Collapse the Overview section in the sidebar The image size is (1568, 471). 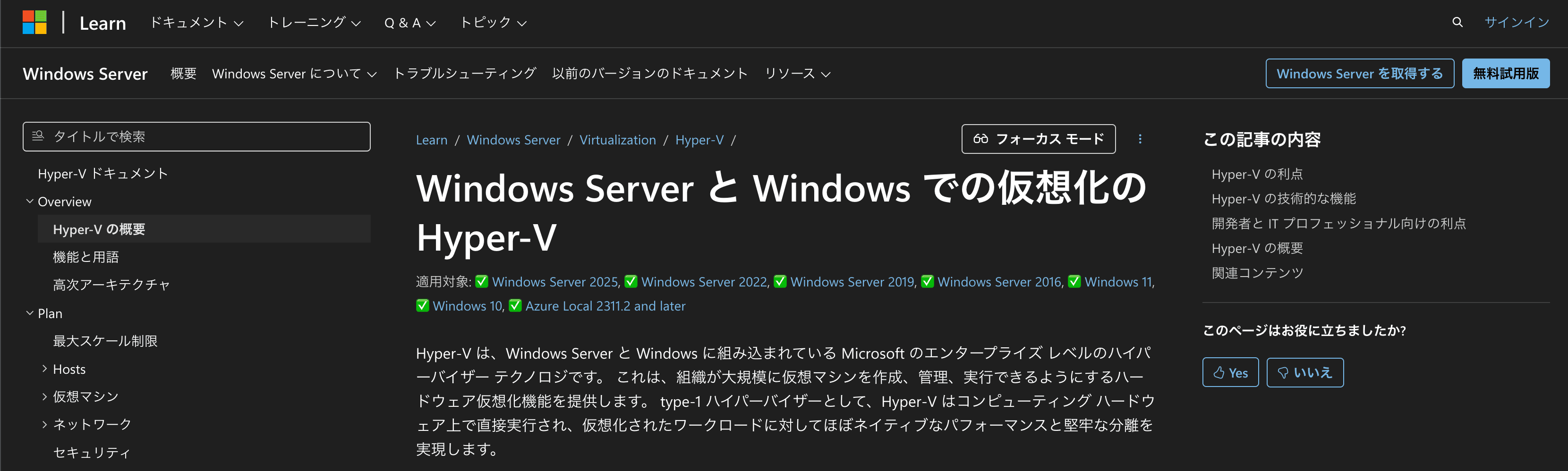click(x=29, y=201)
